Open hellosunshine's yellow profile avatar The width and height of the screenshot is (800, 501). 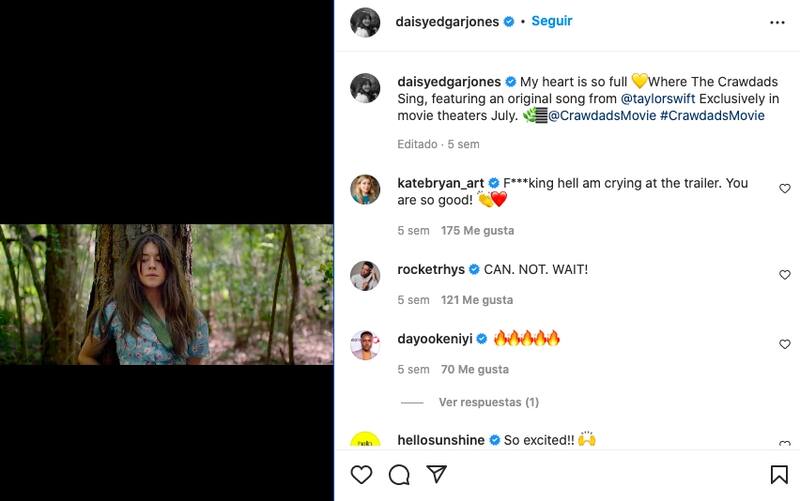[x=365, y=441]
